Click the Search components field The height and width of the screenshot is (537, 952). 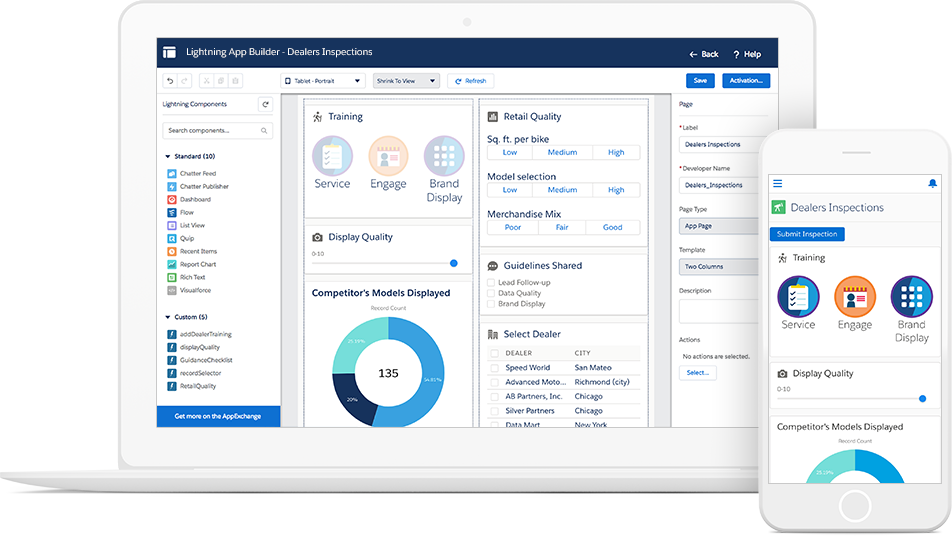[x=217, y=131]
